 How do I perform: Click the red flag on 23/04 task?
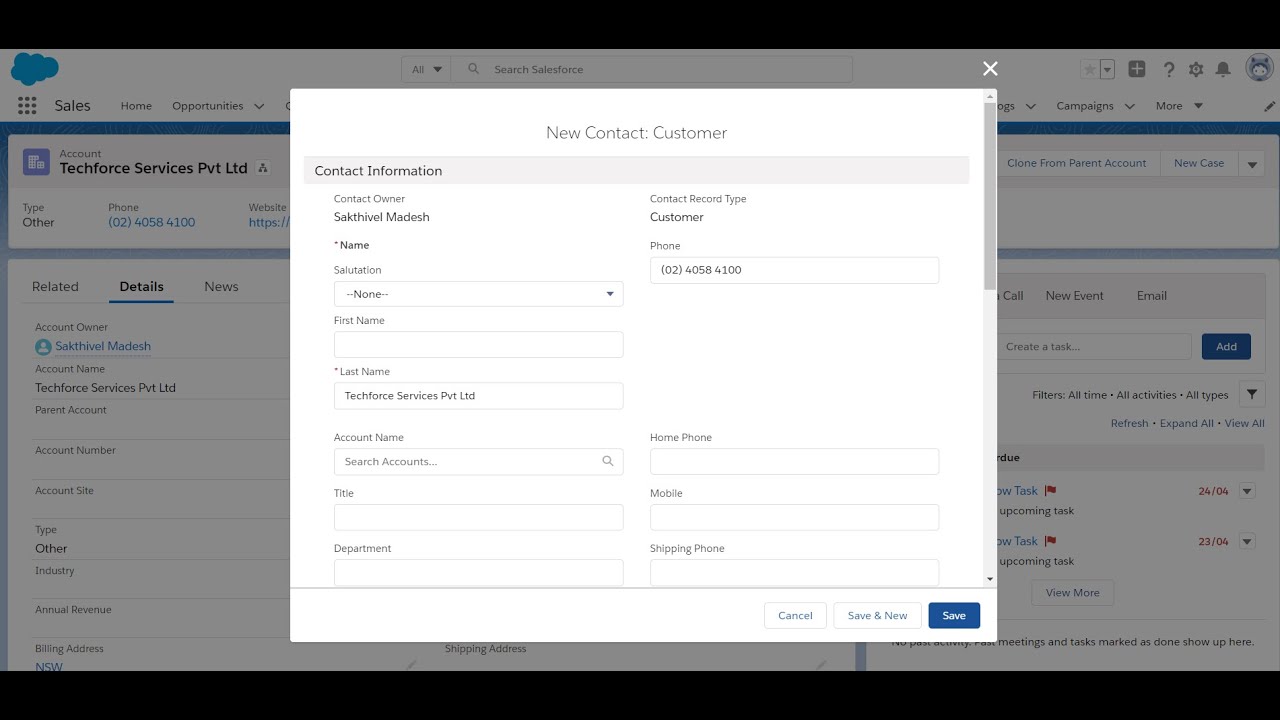1050,541
